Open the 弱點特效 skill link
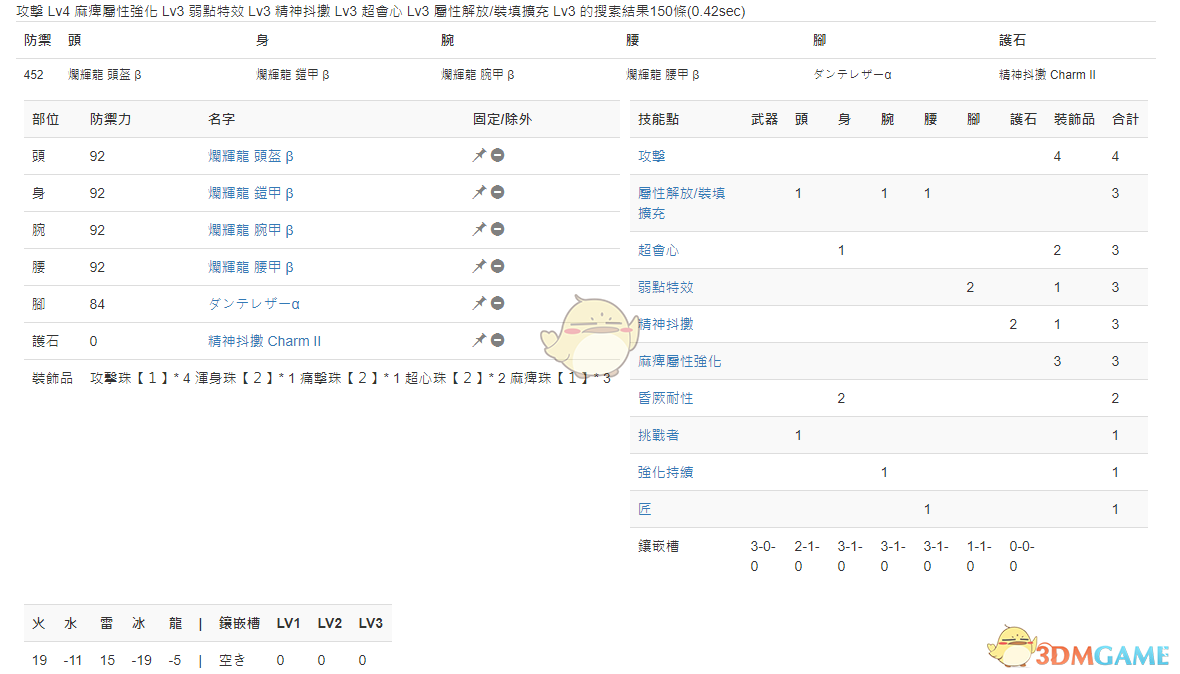Screen dimensions: 1180x674 click(x=665, y=287)
